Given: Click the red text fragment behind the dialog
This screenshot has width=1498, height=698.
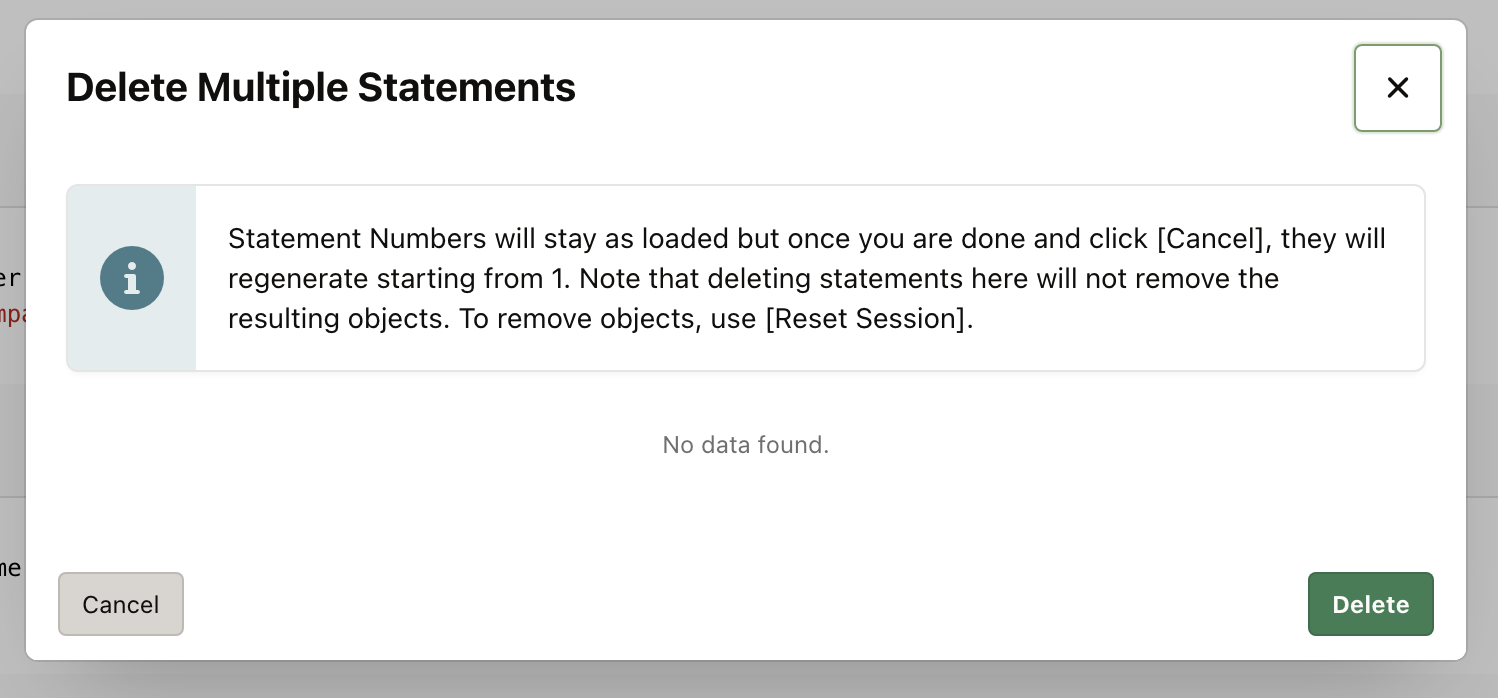Looking at the screenshot, I should click(x=11, y=315).
